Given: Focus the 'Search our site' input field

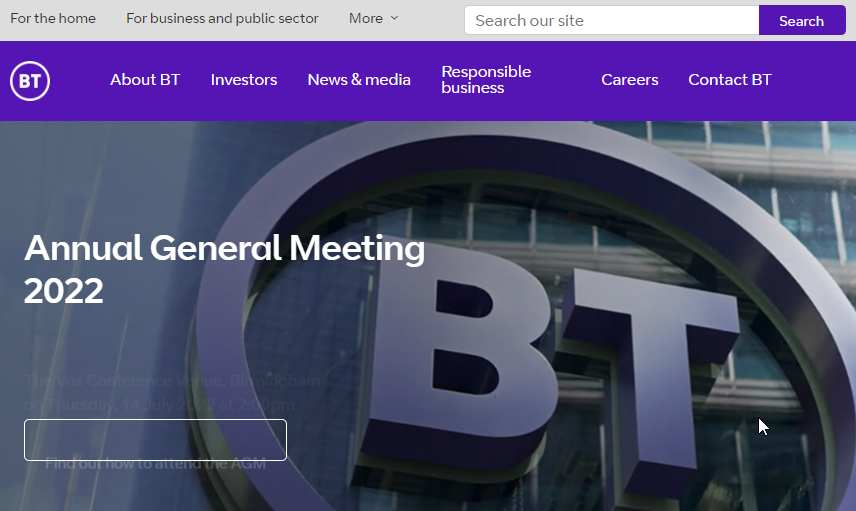Looking at the screenshot, I should coord(611,20).
